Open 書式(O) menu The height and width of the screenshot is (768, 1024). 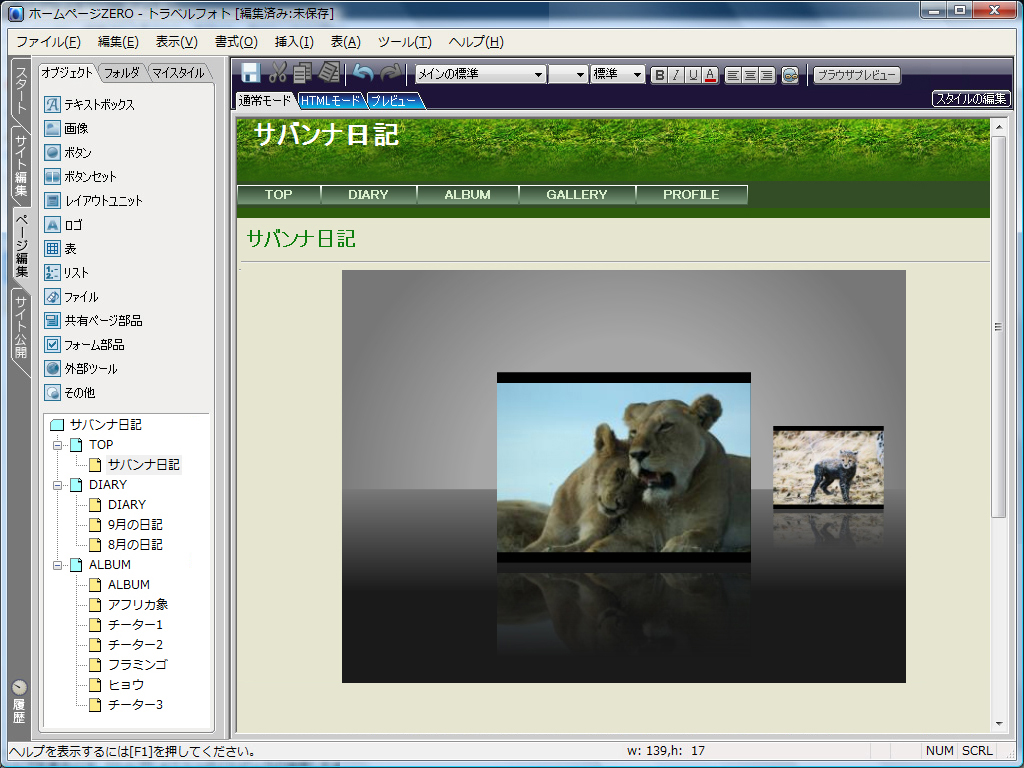236,42
